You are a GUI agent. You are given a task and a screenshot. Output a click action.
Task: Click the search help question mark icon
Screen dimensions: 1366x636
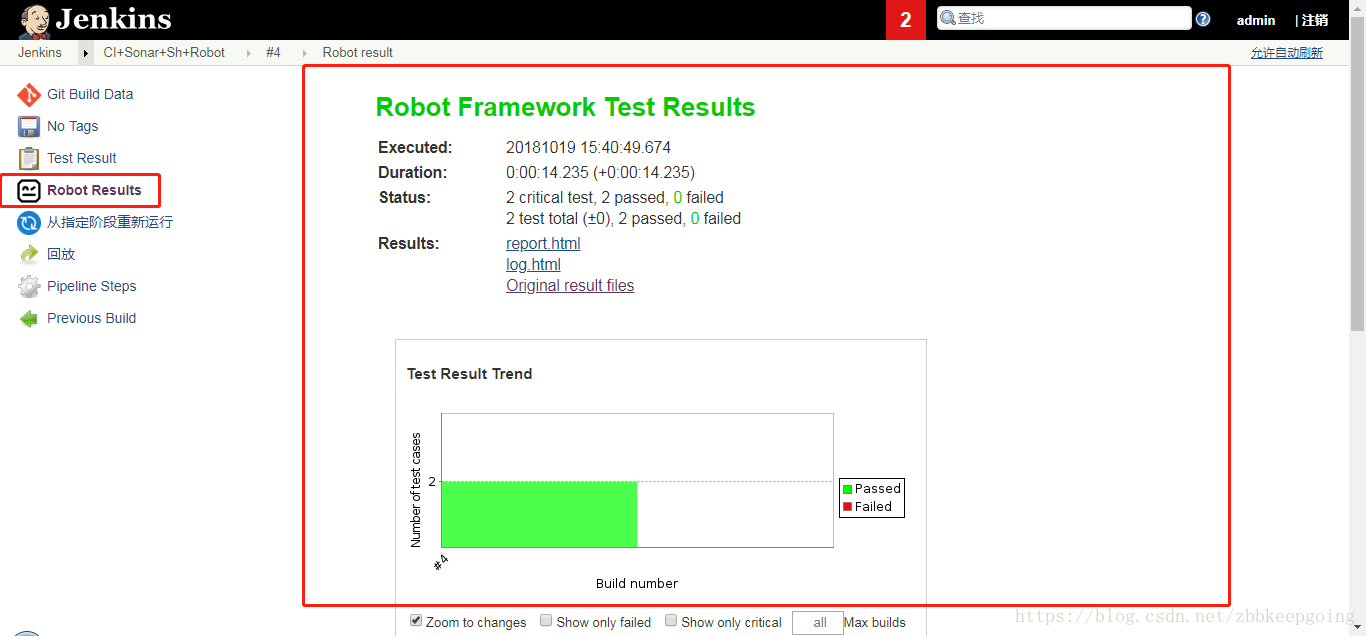coord(1203,19)
